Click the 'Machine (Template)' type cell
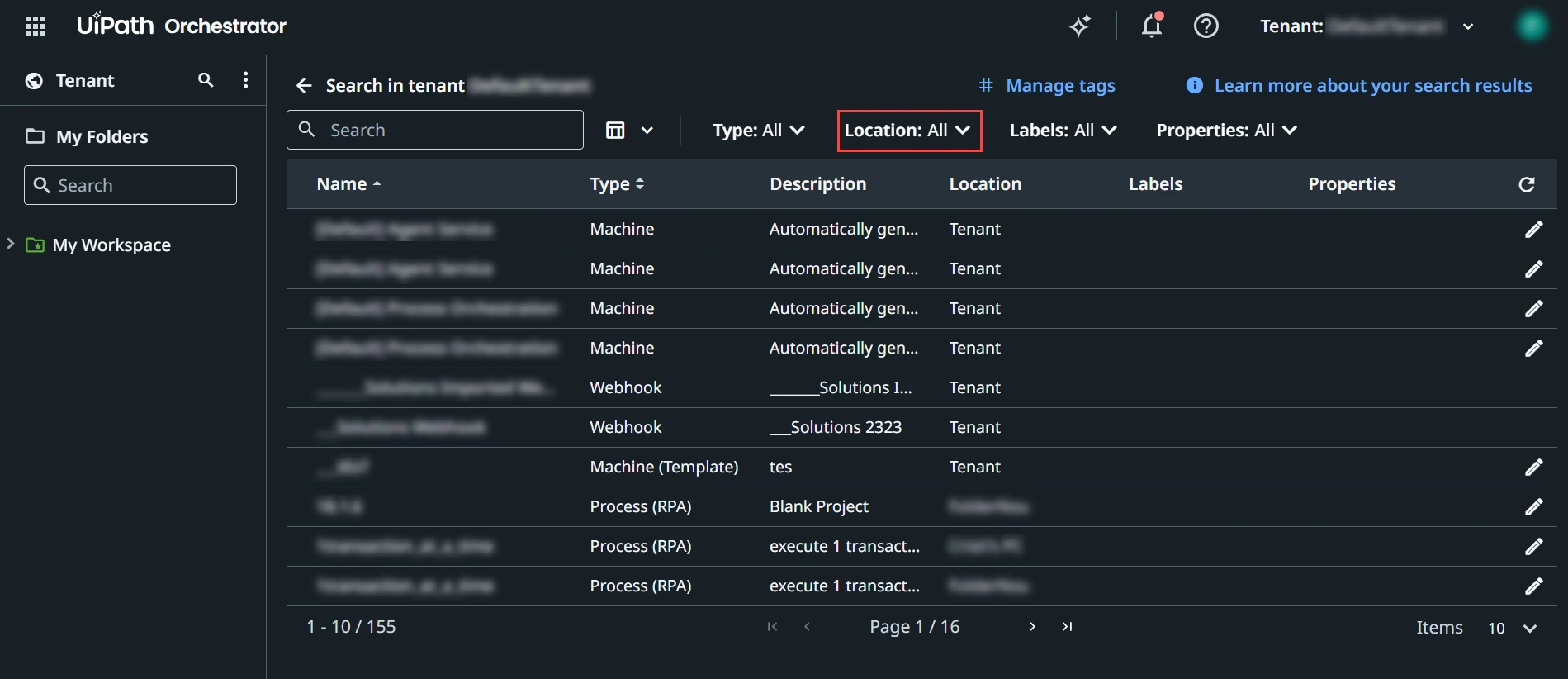This screenshot has width=1568, height=679. pyautogui.click(x=664, y=468)
